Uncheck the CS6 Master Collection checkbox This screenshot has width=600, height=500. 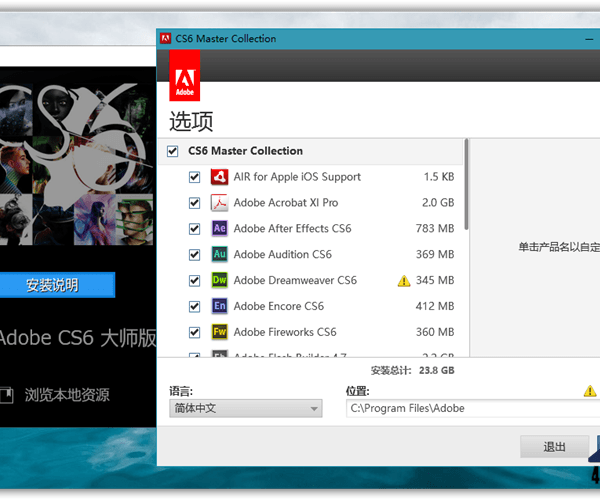pyautogui.click(x=173, y=151)
